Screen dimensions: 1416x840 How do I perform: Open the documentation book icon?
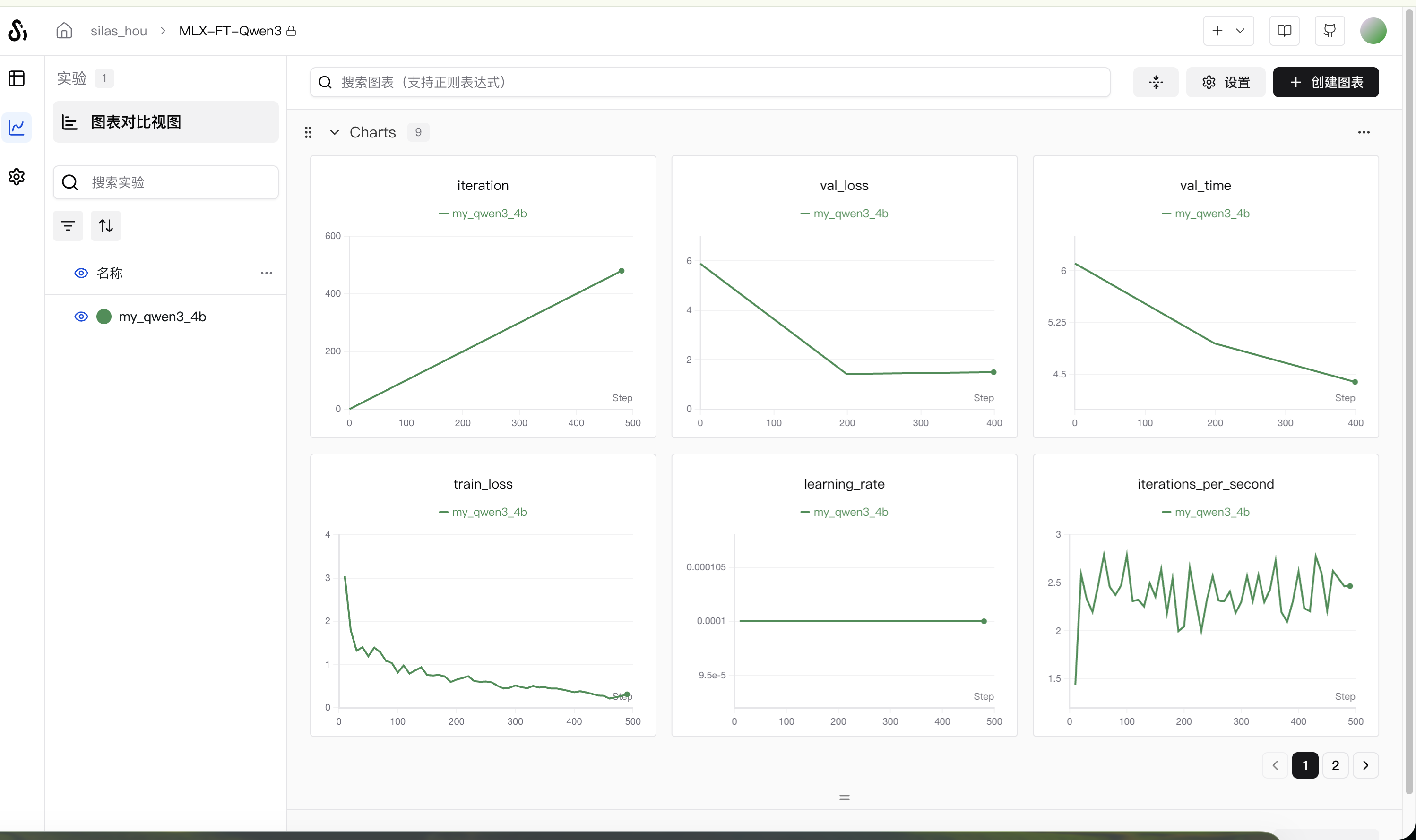click(1284, 31)
